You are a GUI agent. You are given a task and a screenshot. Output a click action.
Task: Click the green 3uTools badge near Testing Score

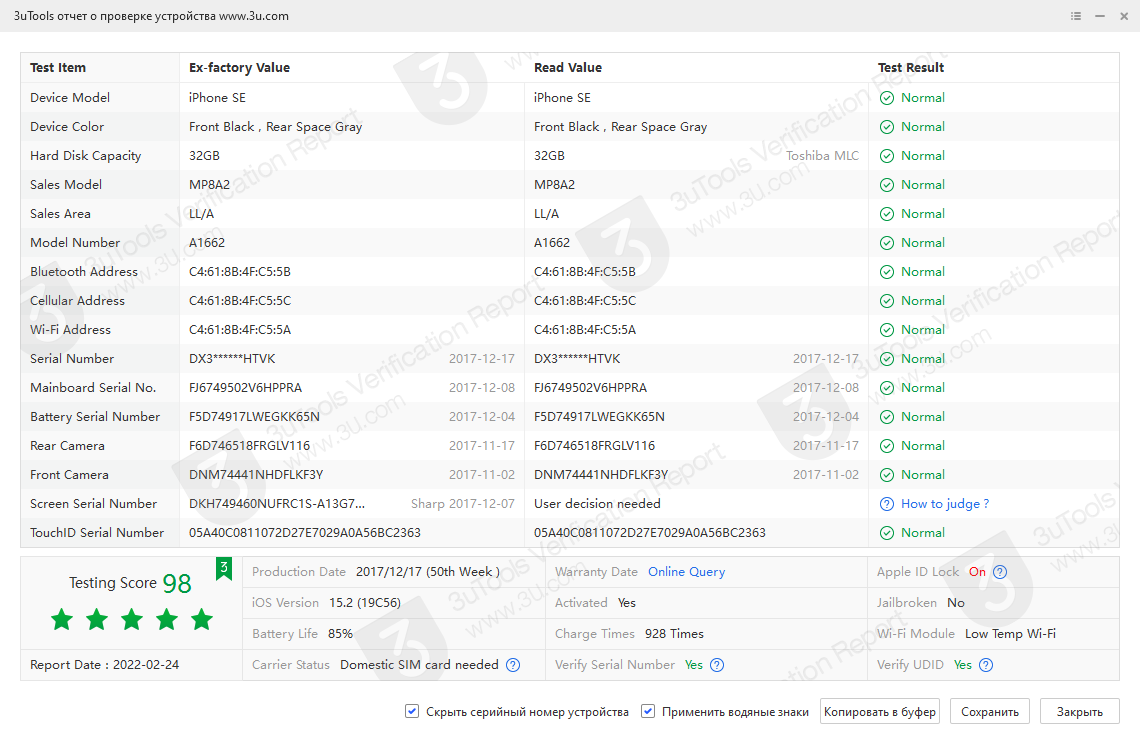pos(224,569)
